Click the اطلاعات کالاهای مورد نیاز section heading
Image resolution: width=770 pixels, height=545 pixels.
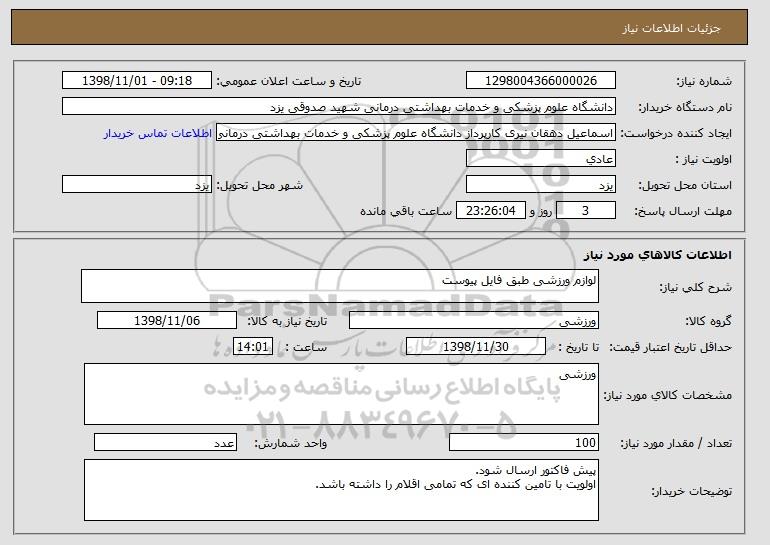(x=658, y=255)
